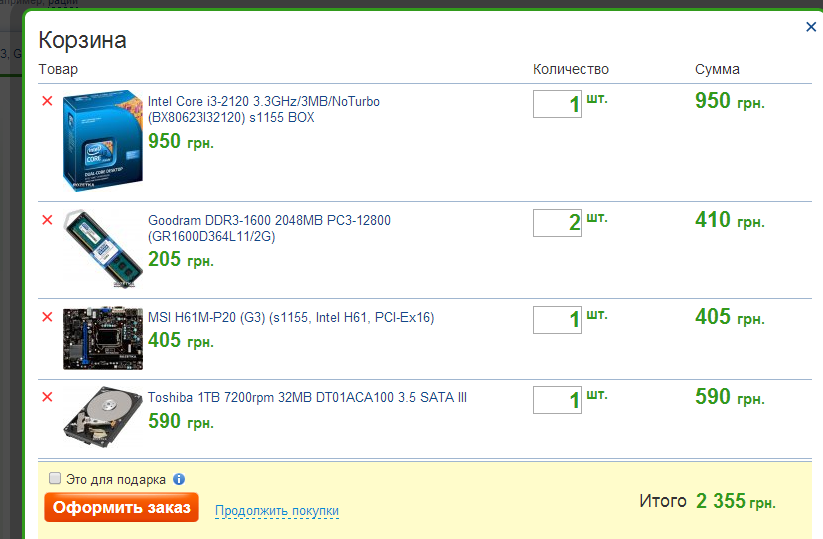Viewport: 823px width, 539px height.
Task: Remove Toshiba 1TB hard drive from cart
Action: [x=47, y=397]
